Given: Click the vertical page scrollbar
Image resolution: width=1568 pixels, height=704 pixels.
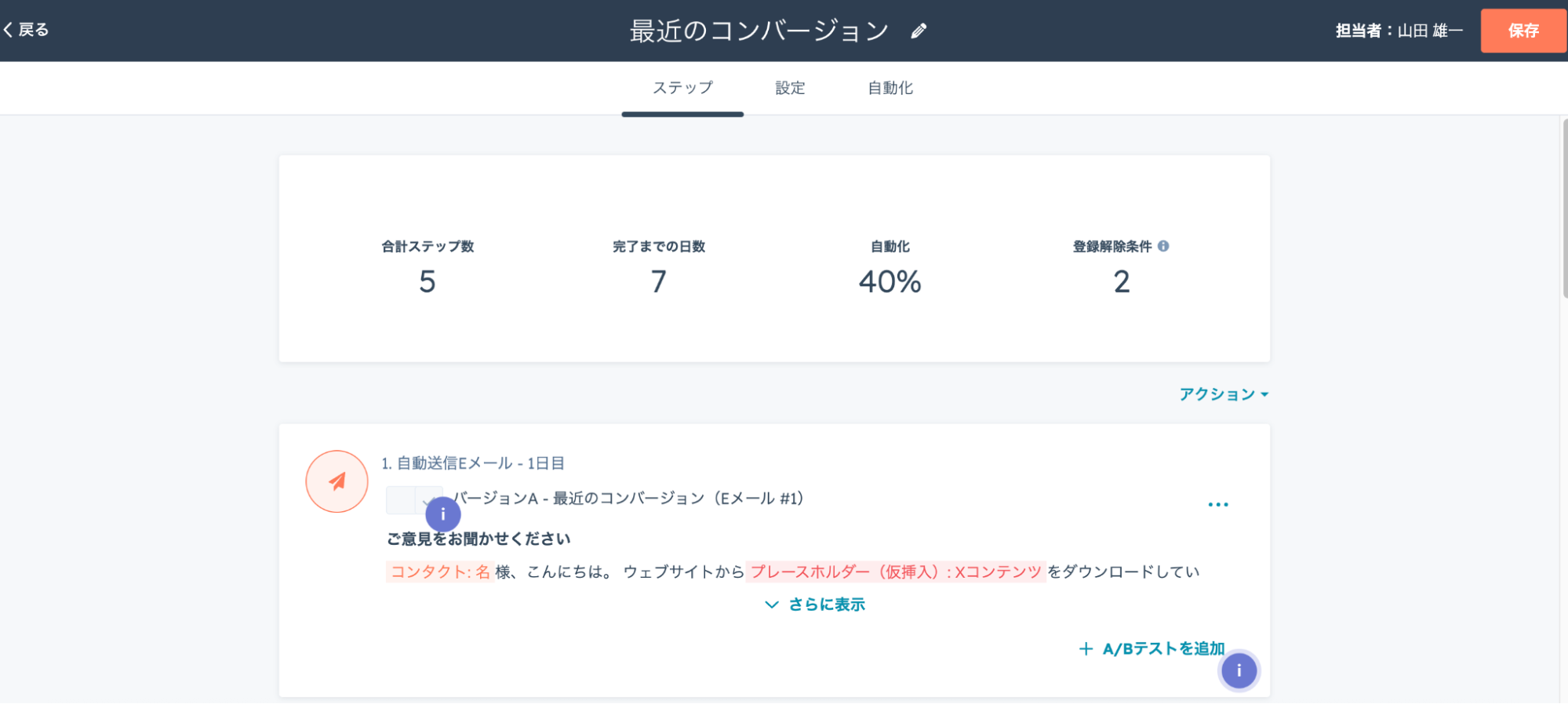Looking at the screenshot, I should [1563, 209].
